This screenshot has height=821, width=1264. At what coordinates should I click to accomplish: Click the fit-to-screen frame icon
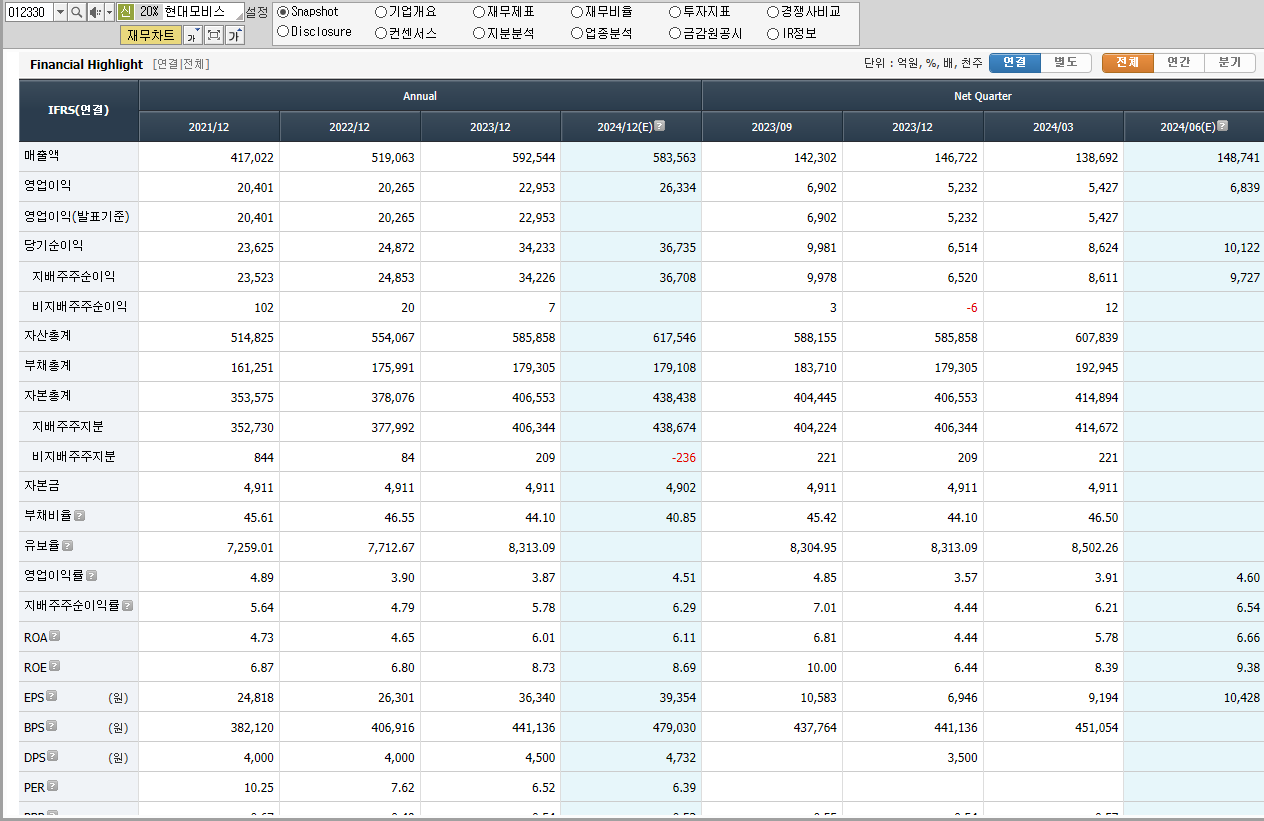click(213, 35)
